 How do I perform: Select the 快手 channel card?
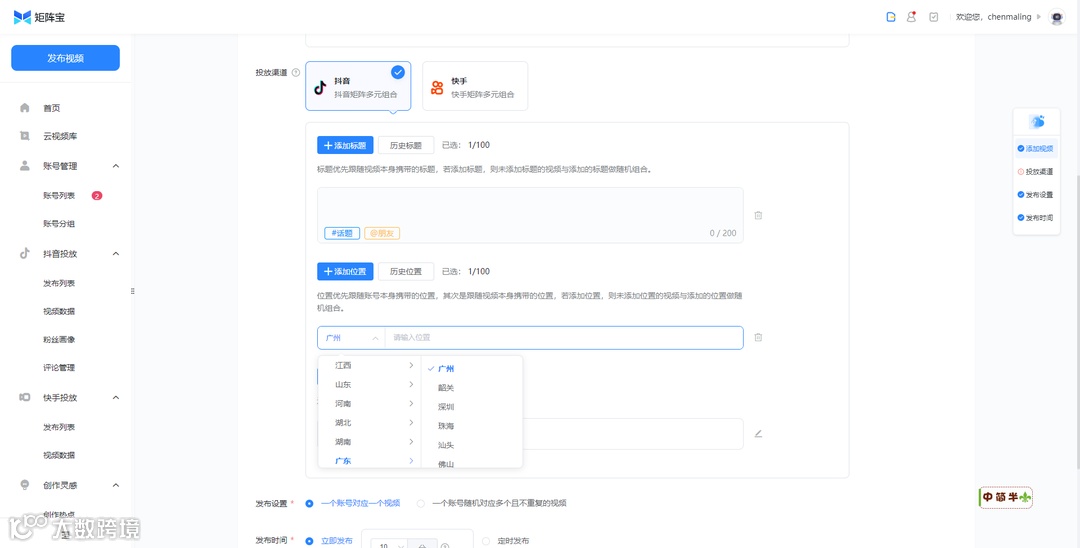[x=475, y=86]
